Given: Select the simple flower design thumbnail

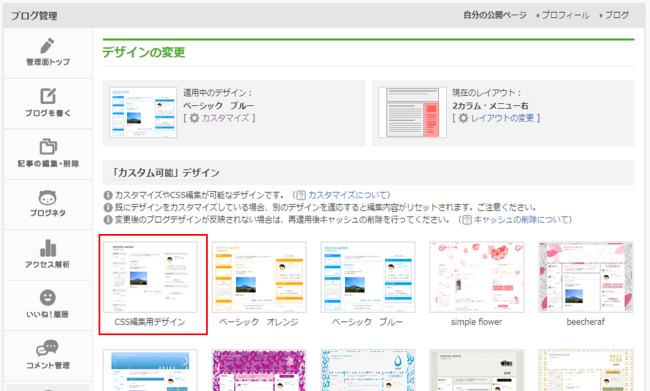Looking at the screenshot, I should [x=477, y=277].
